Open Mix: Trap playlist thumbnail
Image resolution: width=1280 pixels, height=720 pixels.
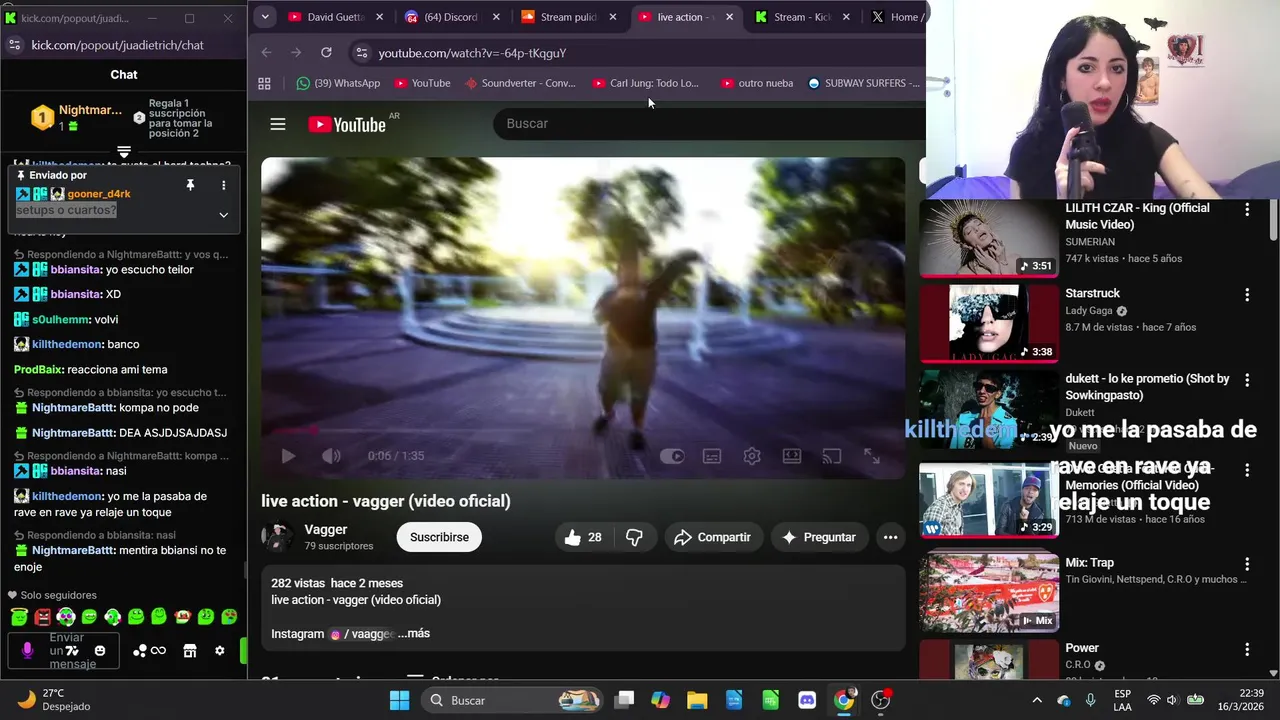(x=989, y=593)
